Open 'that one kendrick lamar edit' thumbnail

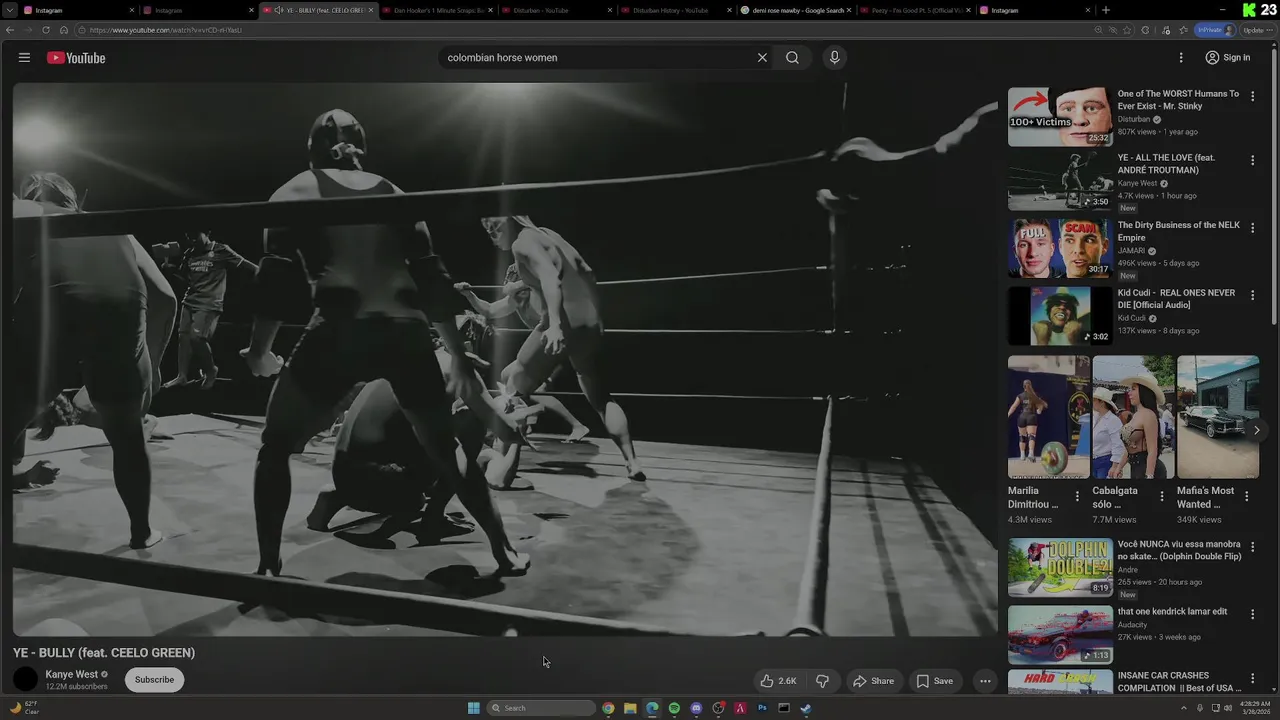point(1060,635)
